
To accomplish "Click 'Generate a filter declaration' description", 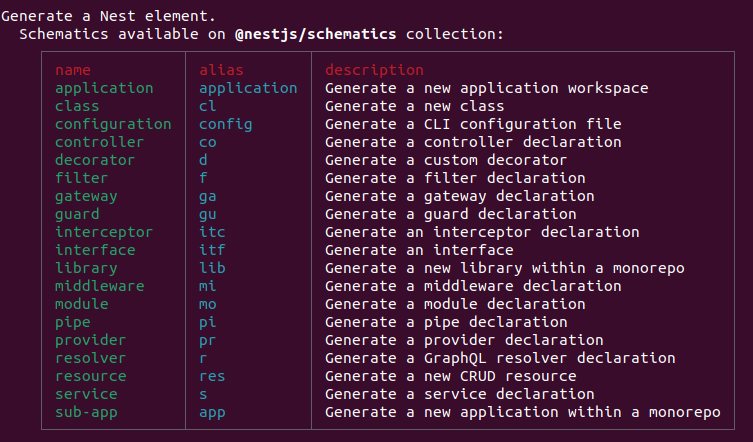I will (455, 178).
